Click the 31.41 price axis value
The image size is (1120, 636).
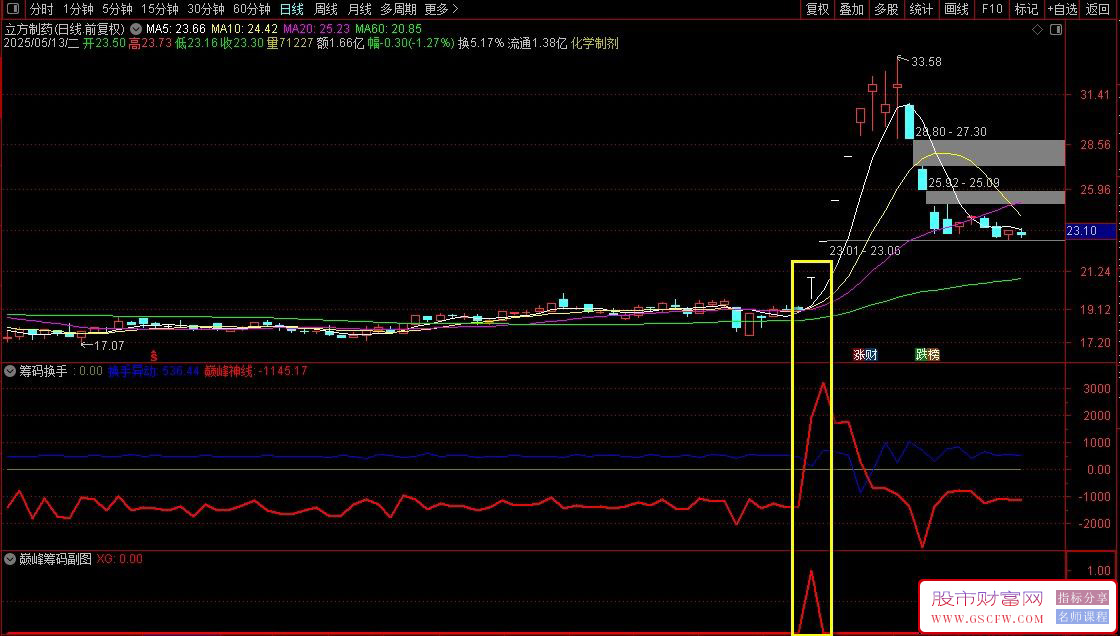(1094, 95)
